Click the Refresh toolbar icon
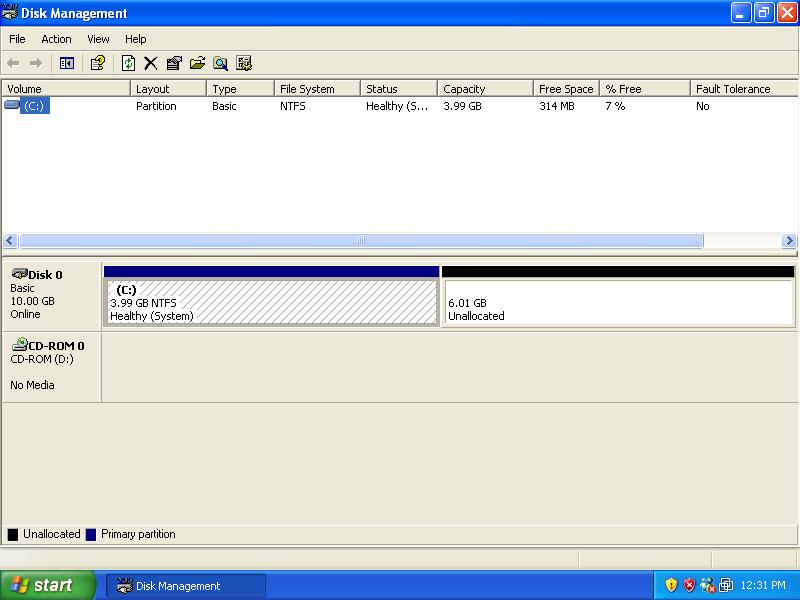This screenshot has width=800, height=600. pyautogui.click(x=128, y=63)
